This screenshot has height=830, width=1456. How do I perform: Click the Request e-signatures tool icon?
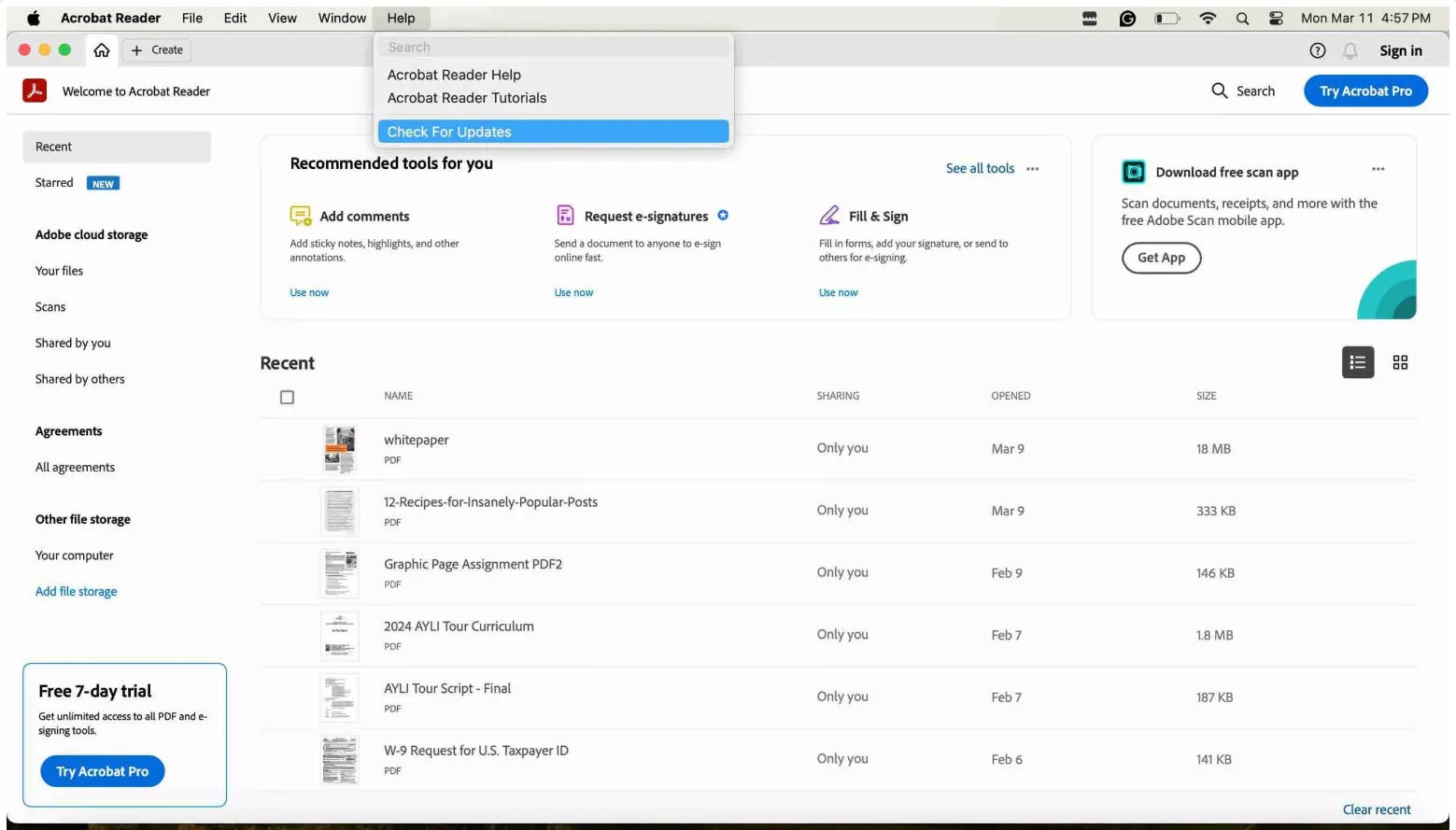[x=565, y=216]
